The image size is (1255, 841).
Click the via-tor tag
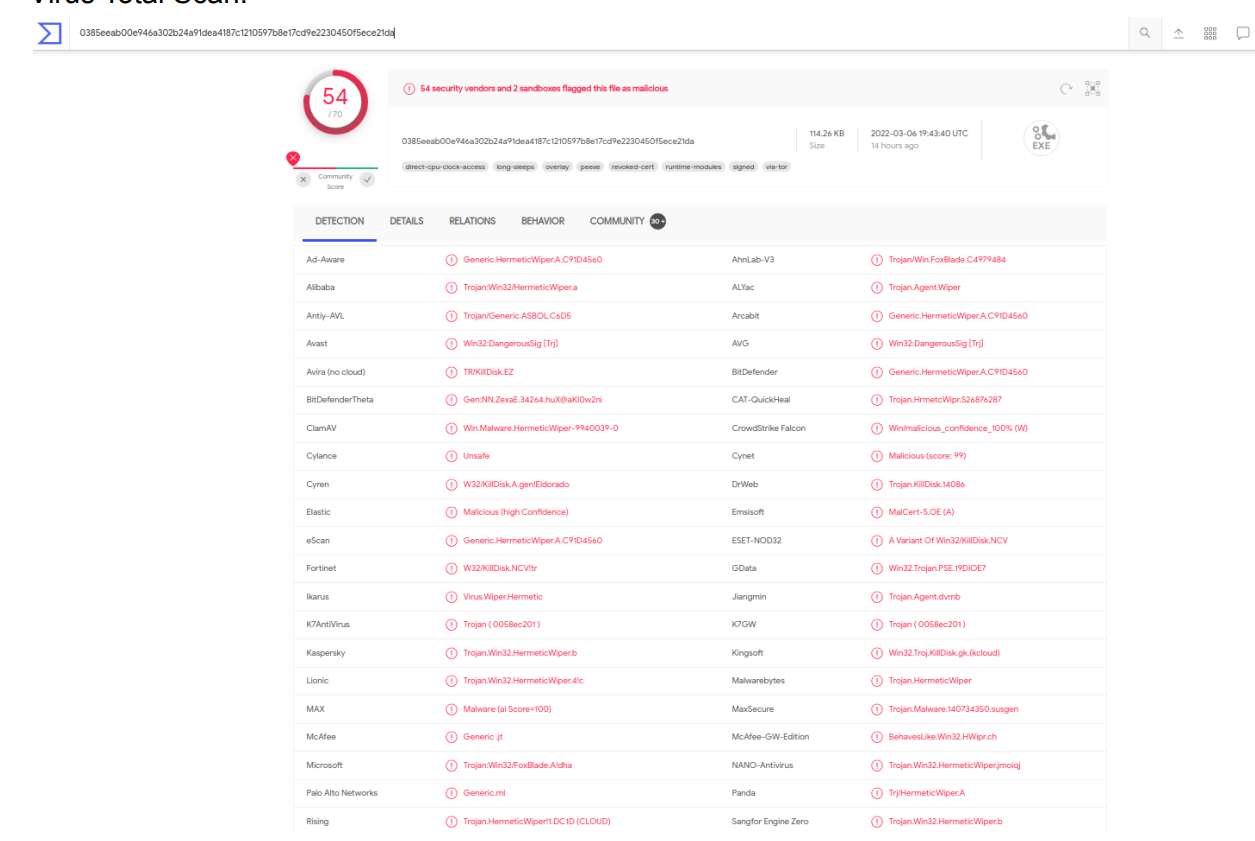pyautogui.click(x=776, y=167)
